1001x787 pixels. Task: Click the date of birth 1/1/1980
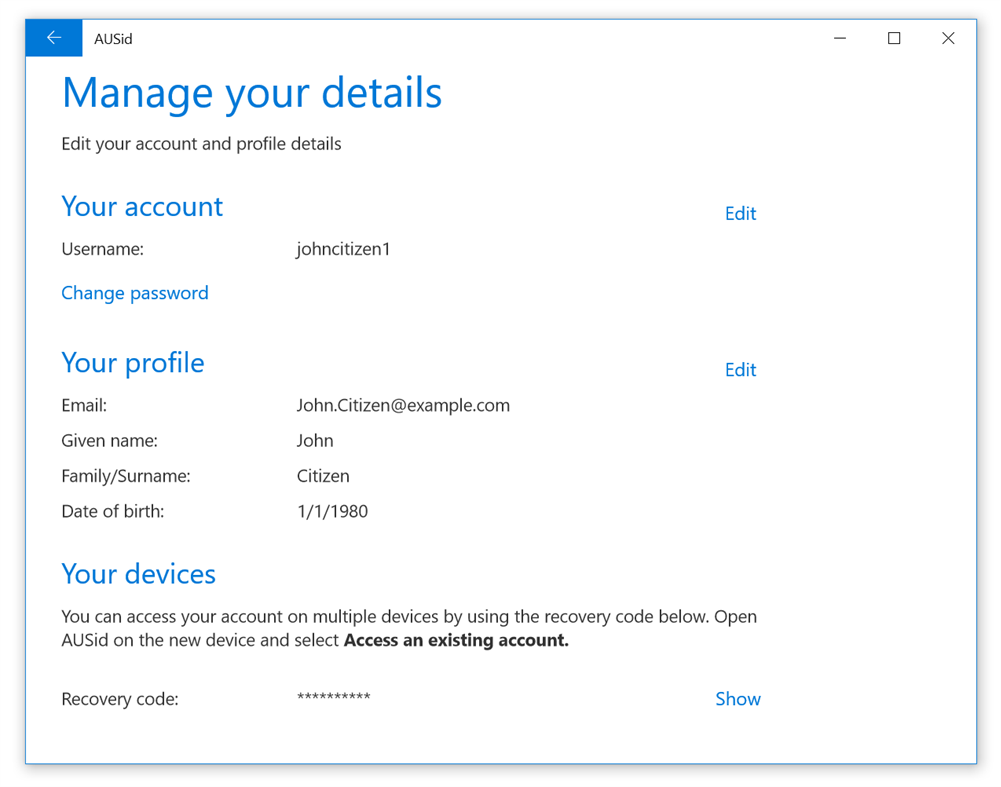(331, 510)
